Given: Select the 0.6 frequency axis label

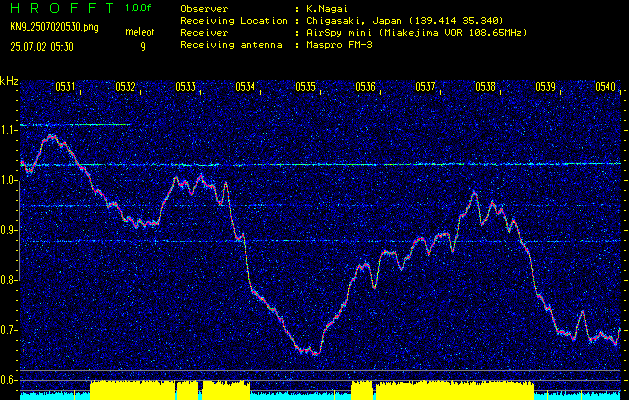Looking at the screenshot, I should tap(8, 380).
